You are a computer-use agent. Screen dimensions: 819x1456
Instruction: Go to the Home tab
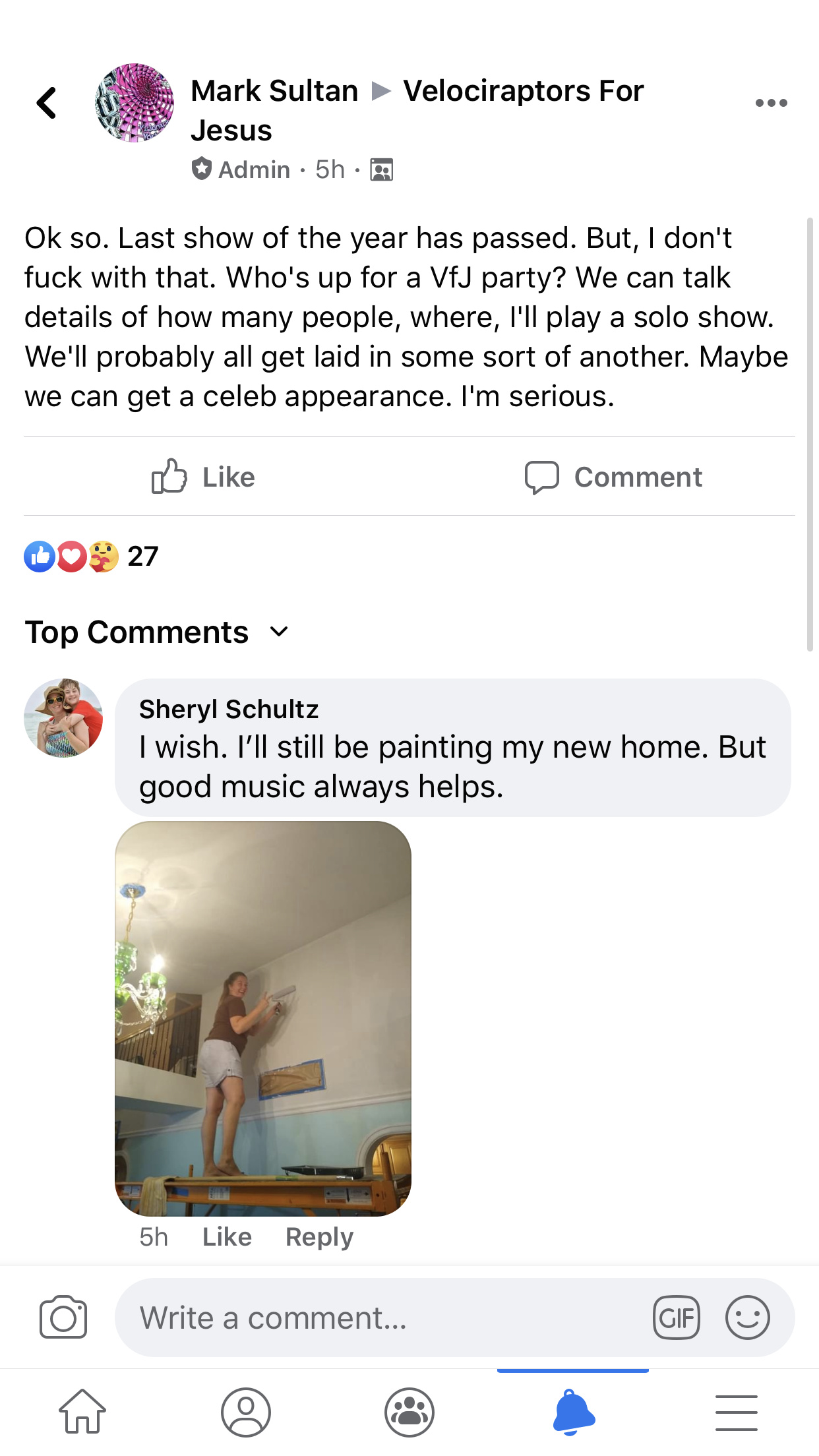point(82,1412)
